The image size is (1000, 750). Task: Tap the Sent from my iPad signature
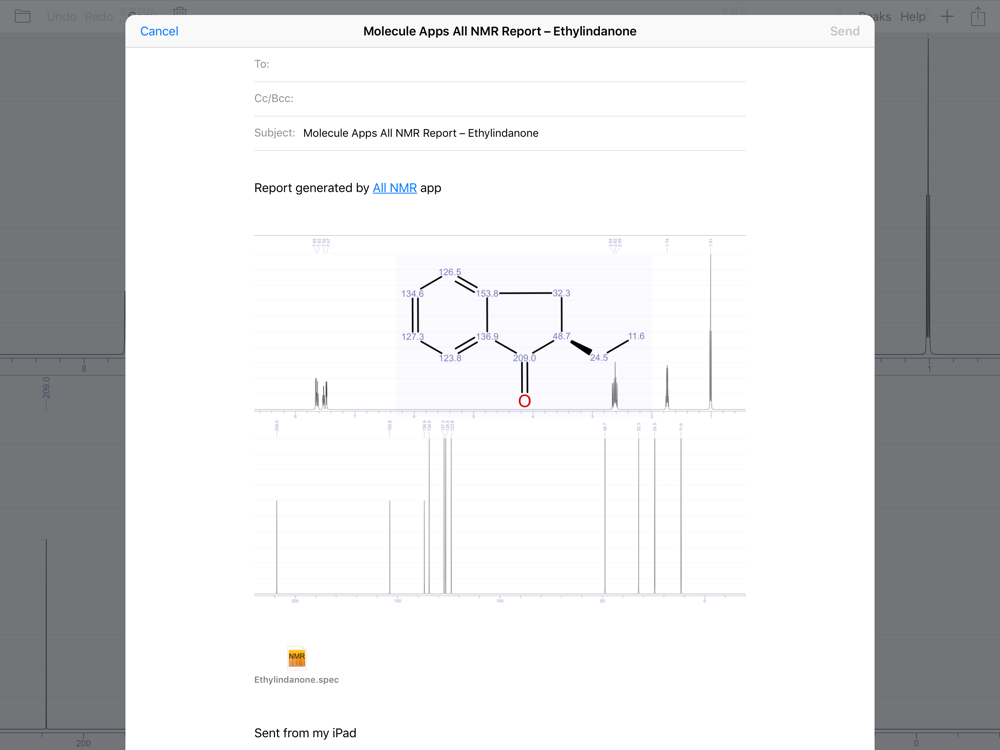(x=305, y=733)
